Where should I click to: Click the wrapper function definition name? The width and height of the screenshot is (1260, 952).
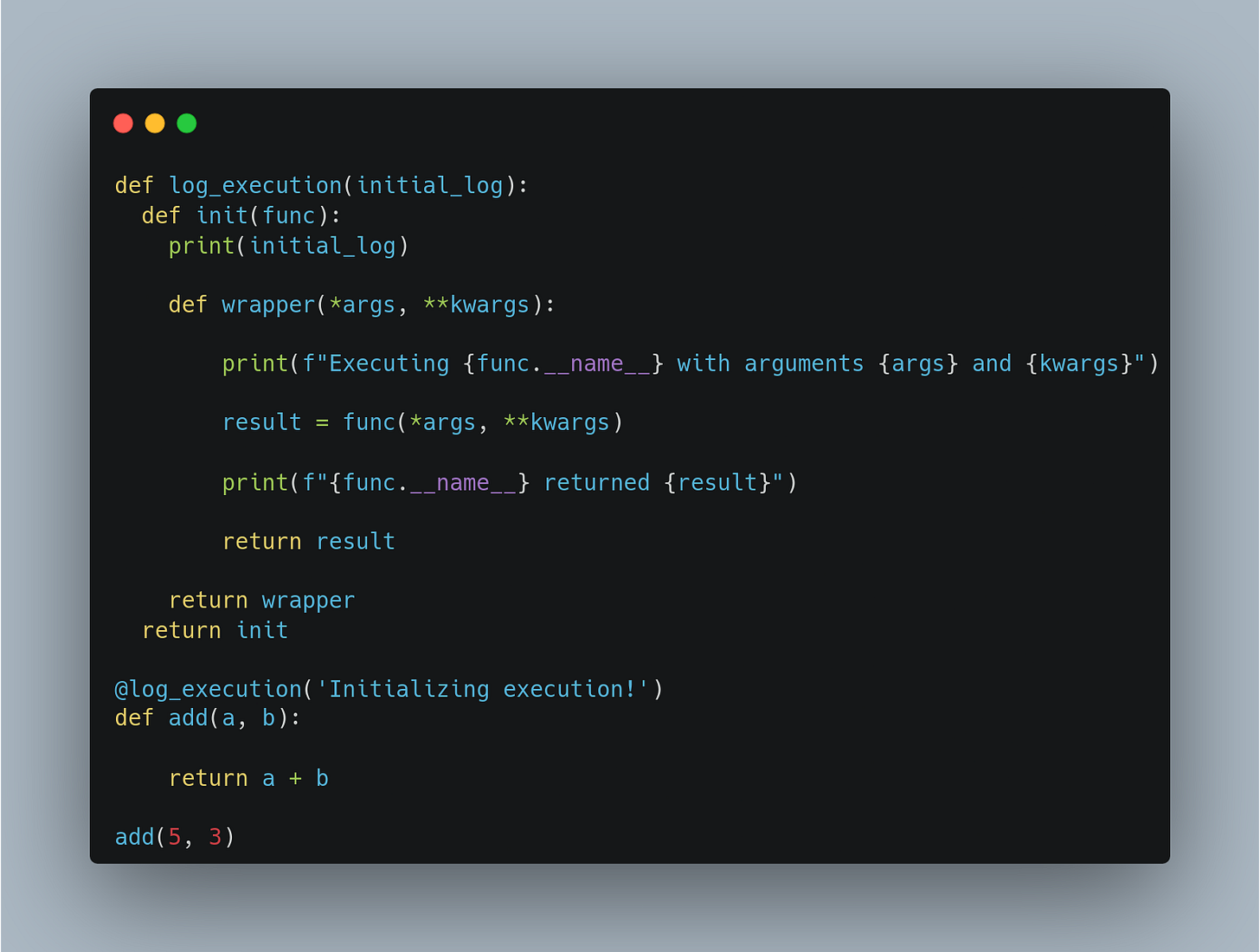pos(269,306)
